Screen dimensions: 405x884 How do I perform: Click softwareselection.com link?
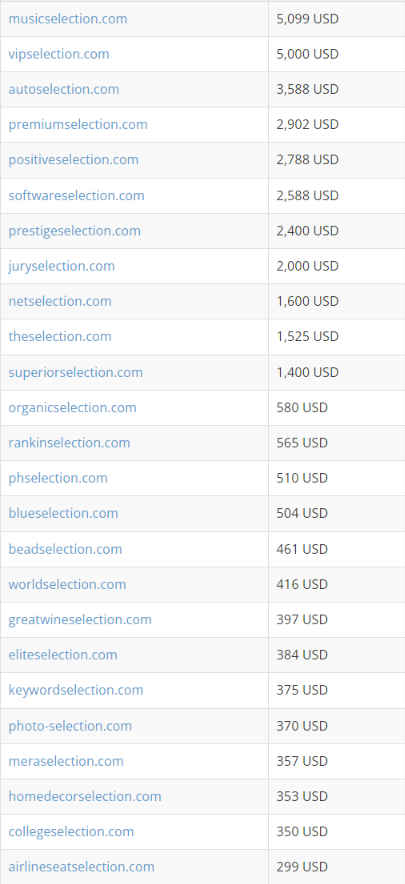point(76,195)
